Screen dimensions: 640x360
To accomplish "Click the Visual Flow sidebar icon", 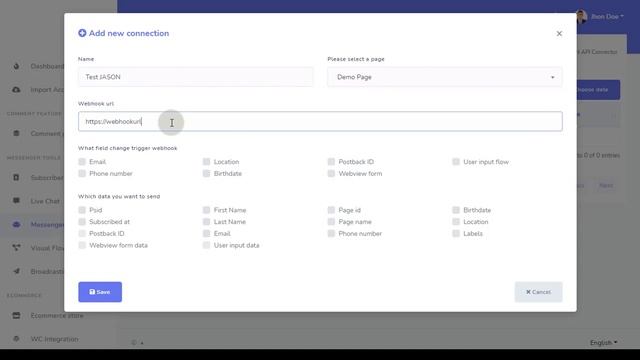I will tap(16, 247).
